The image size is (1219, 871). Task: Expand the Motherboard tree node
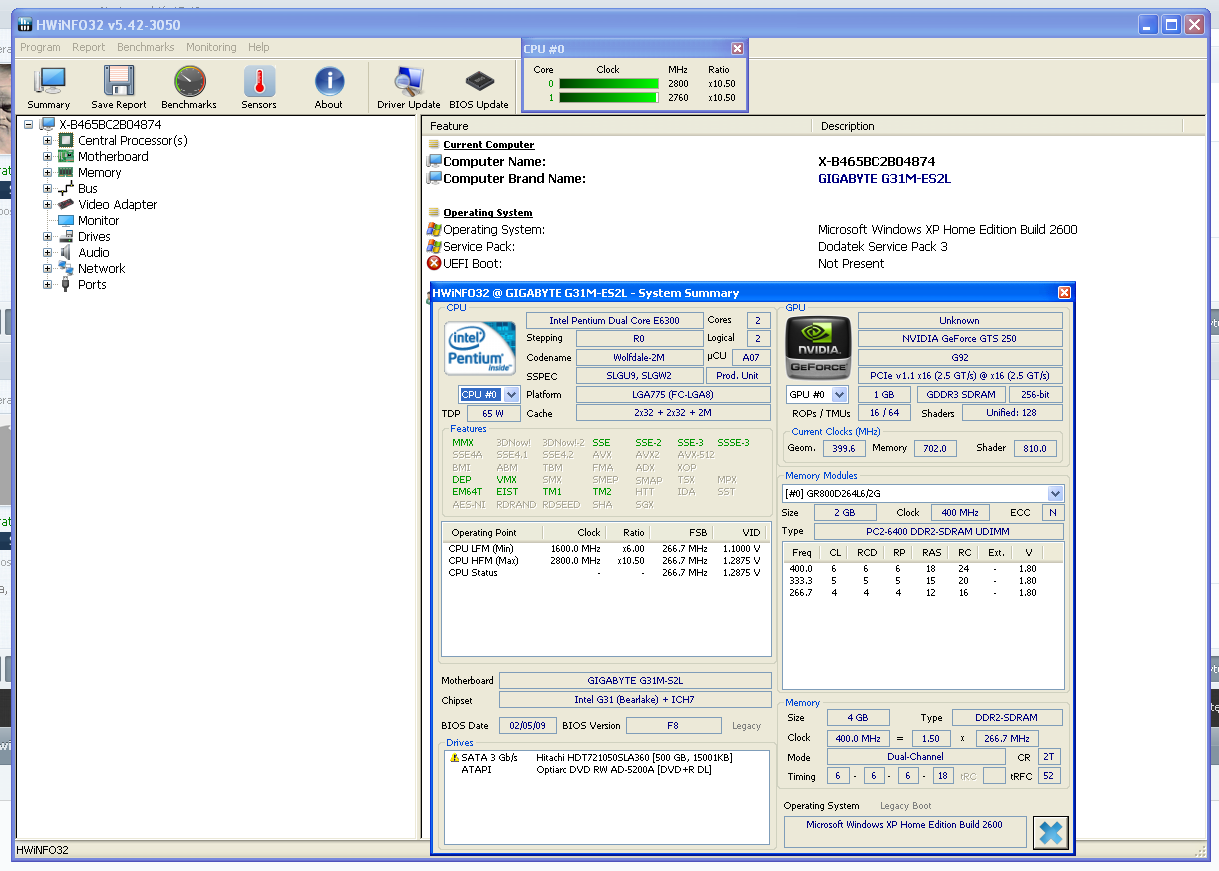[47, 157]
